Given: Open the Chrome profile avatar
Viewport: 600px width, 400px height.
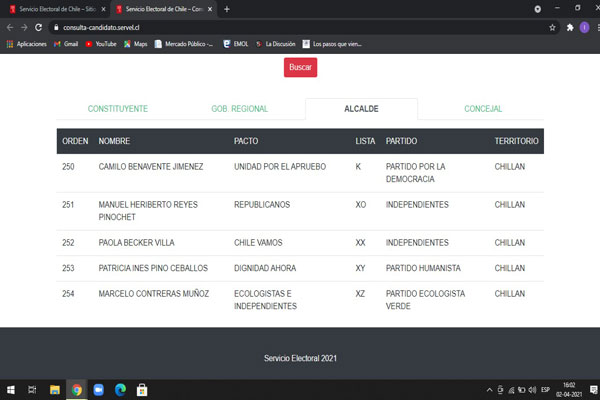Looking at the screenshot, I should [583, 27].
